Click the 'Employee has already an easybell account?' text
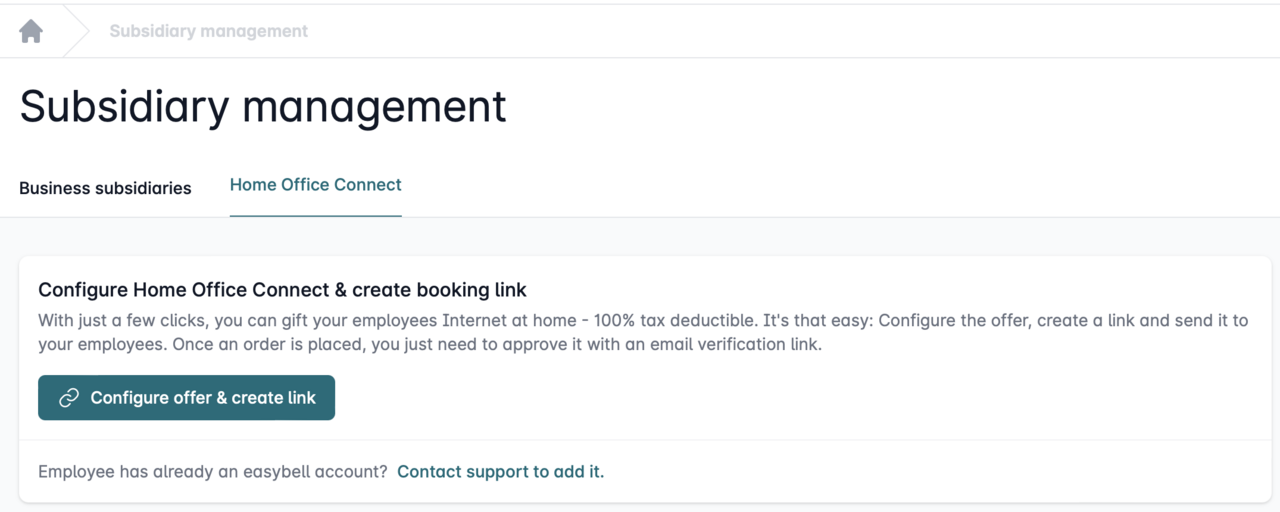 point(212,471)
